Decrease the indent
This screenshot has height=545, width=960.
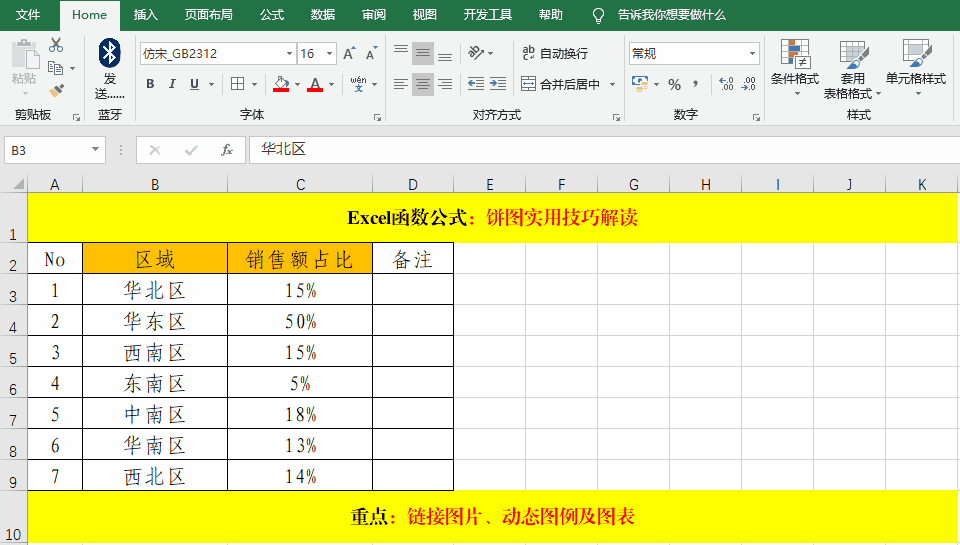click(476, 84)
